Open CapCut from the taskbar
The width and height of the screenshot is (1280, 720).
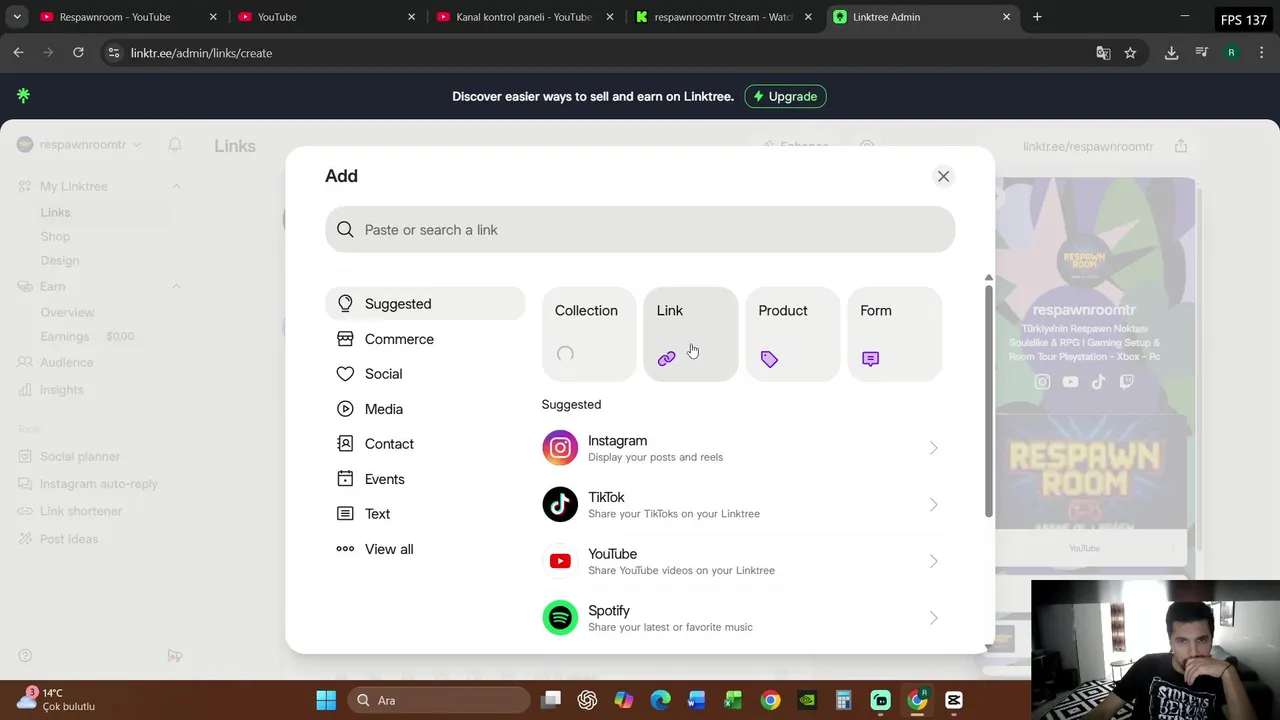(x=954, y=700)
